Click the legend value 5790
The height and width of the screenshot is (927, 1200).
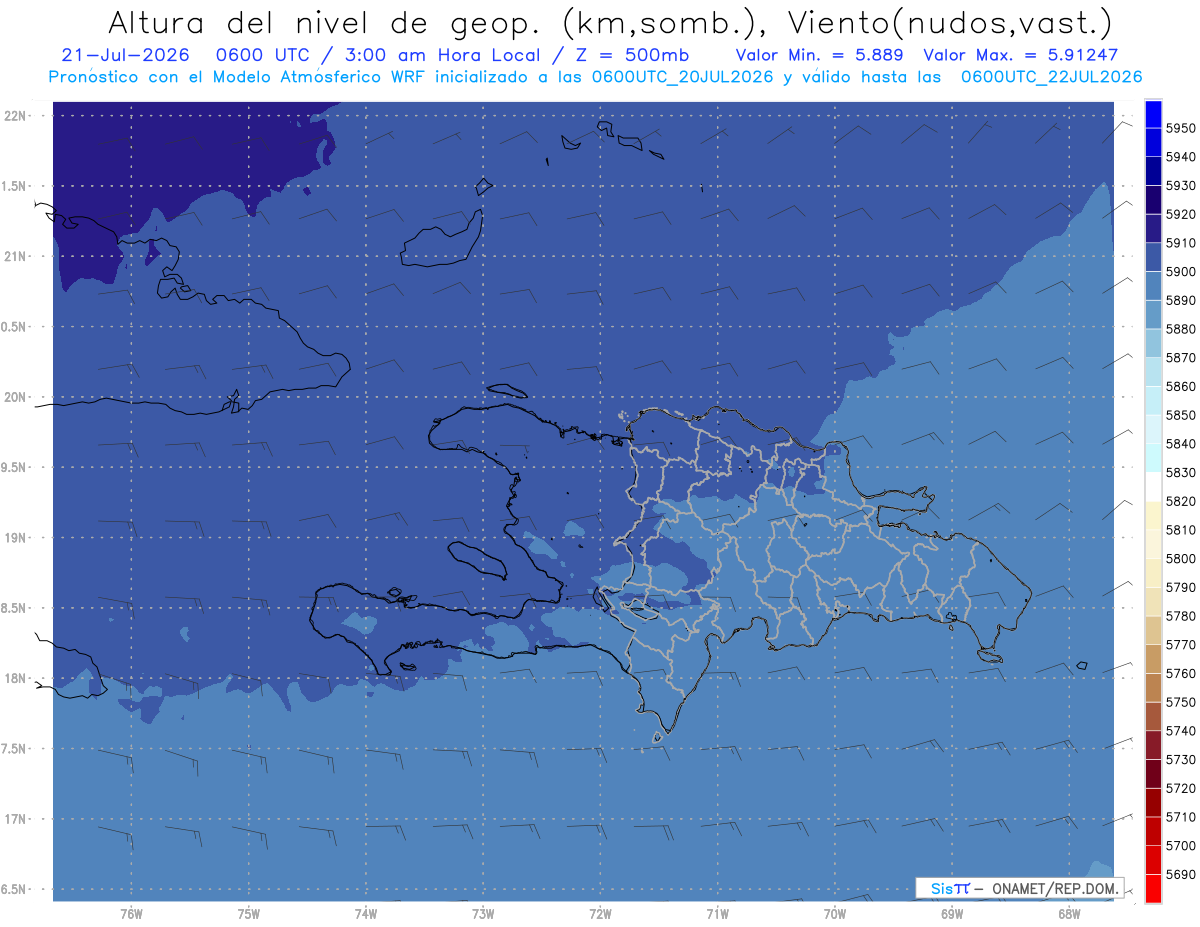(1181, 587)
